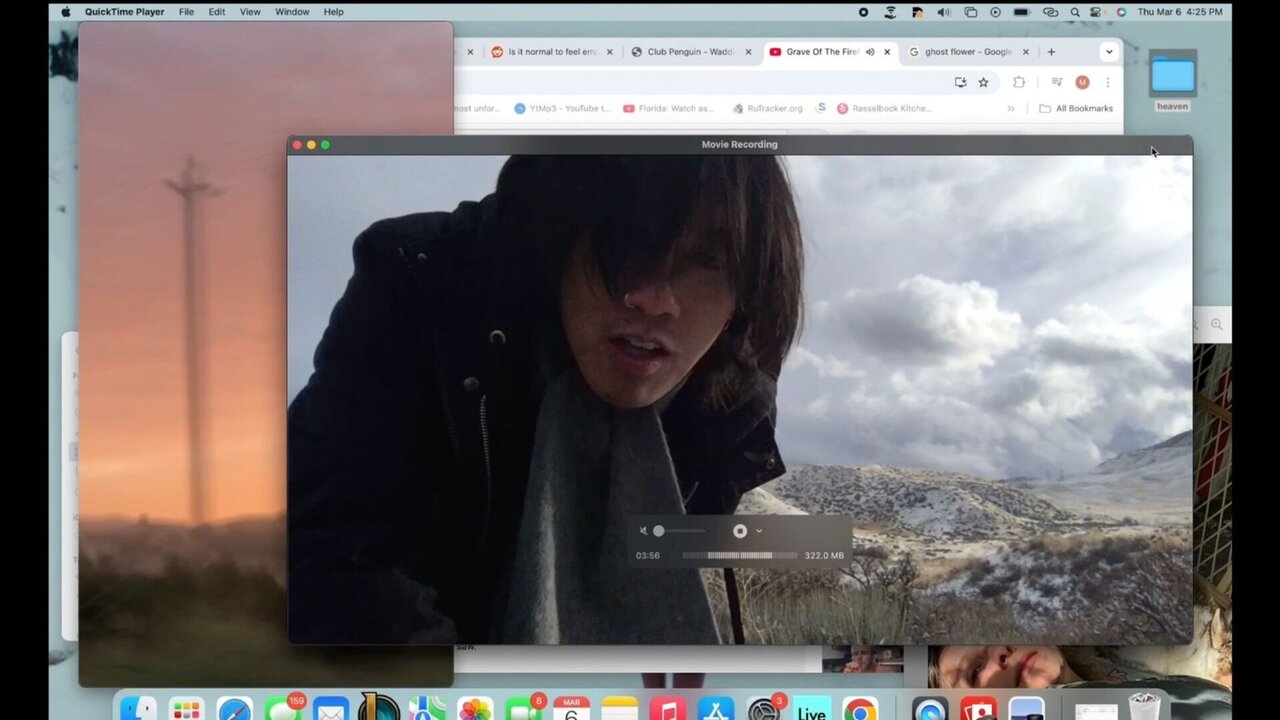This screenshot has height=720, width=1280.
Task: Open battery status in the menu bar
Action: click(1021, 12)
